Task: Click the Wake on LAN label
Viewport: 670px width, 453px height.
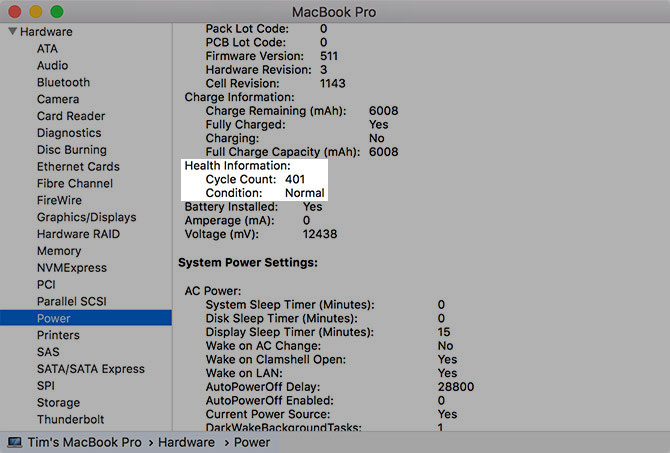Action: [x=244, y=373]
